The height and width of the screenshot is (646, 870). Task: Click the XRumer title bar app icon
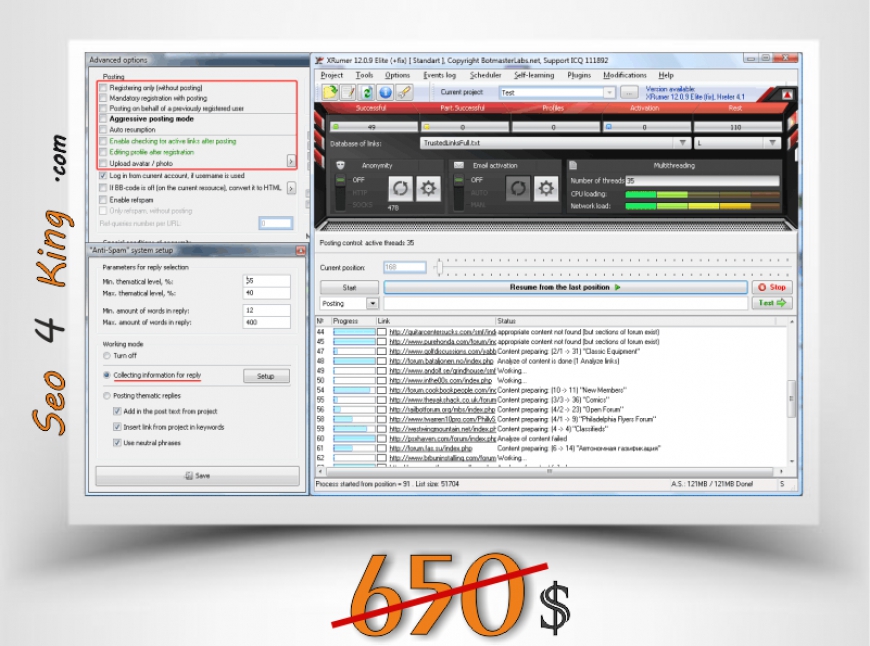click(319, 60)
